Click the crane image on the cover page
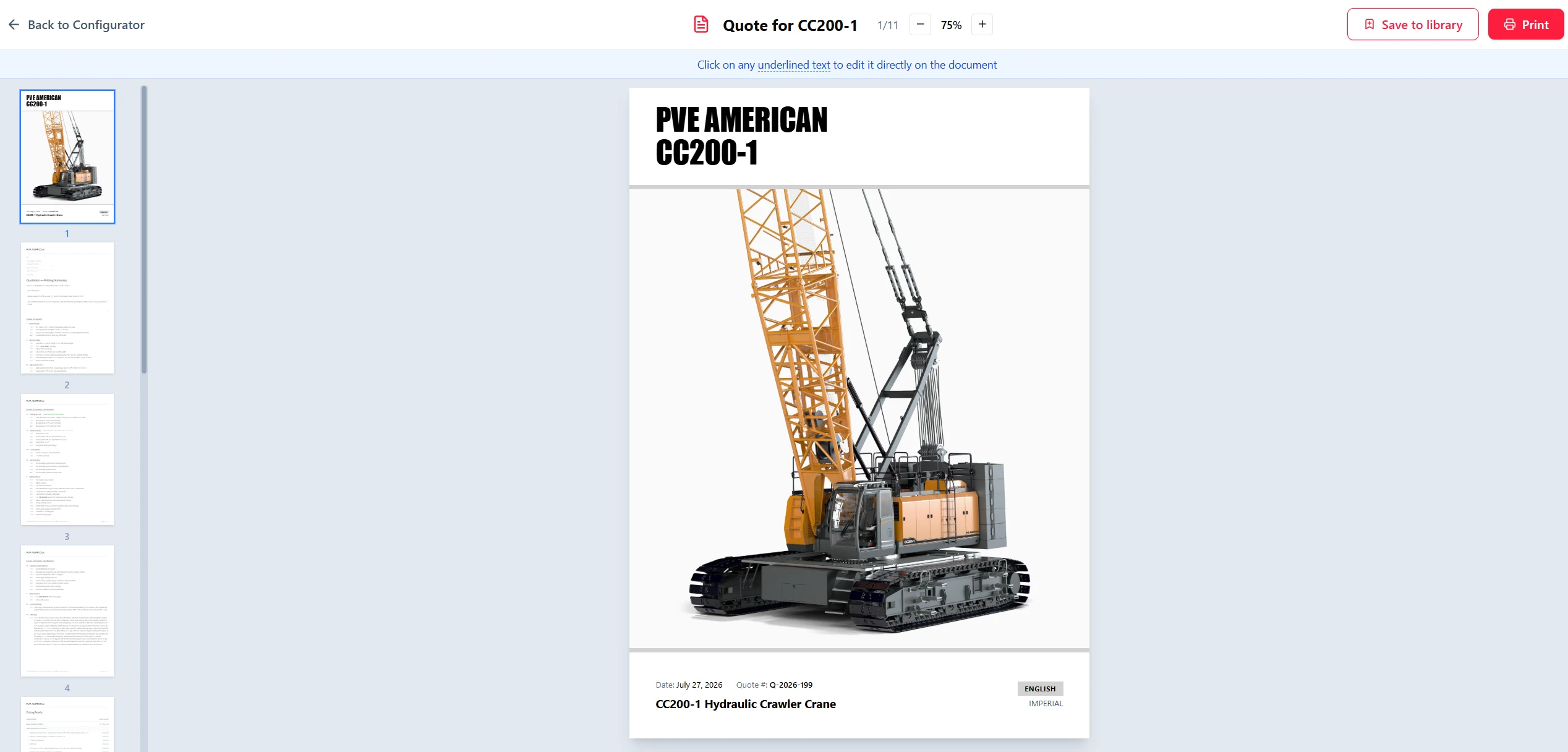The height and width of the screenshot is (752, 1568). click(859, 418)
